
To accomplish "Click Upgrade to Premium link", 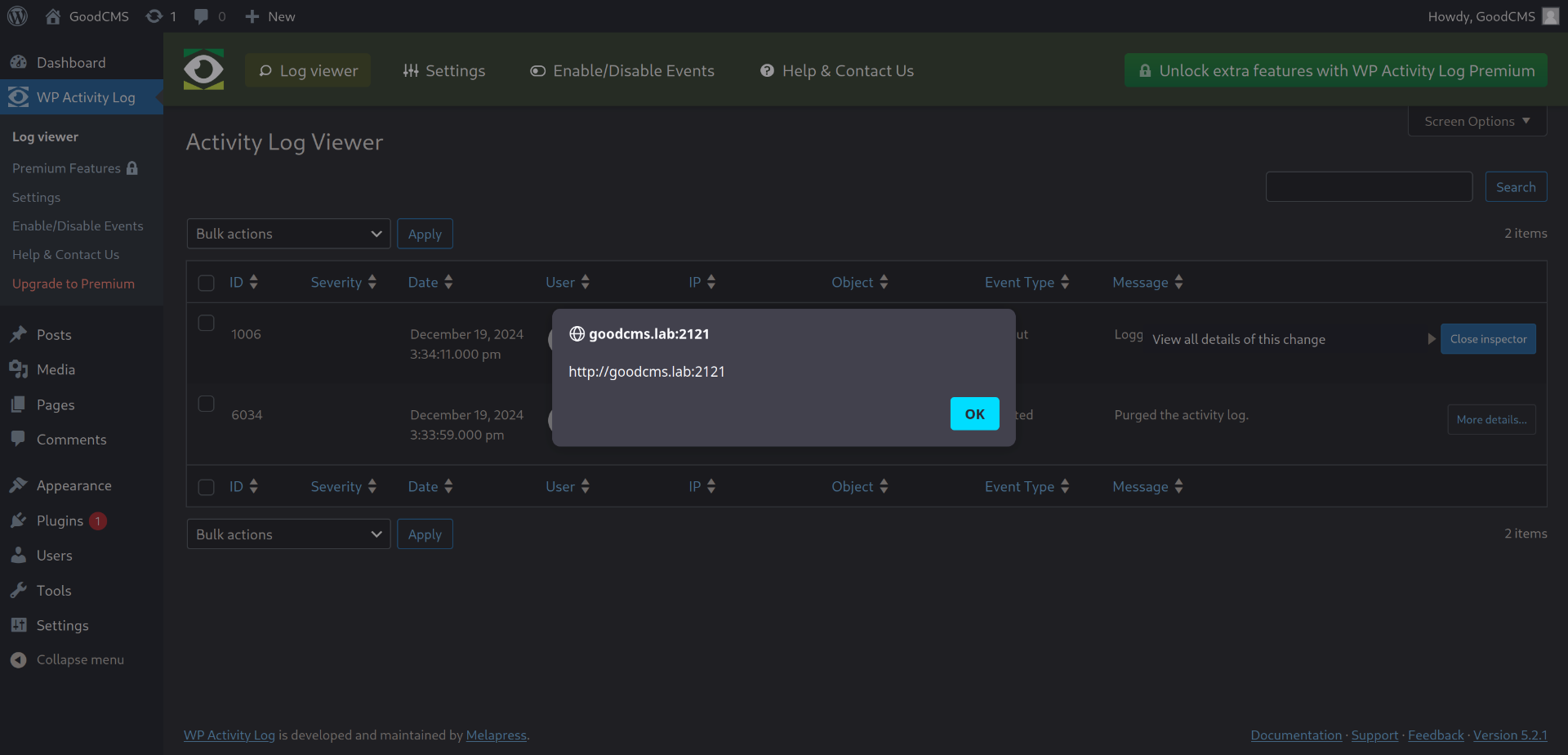I will 73,284.
